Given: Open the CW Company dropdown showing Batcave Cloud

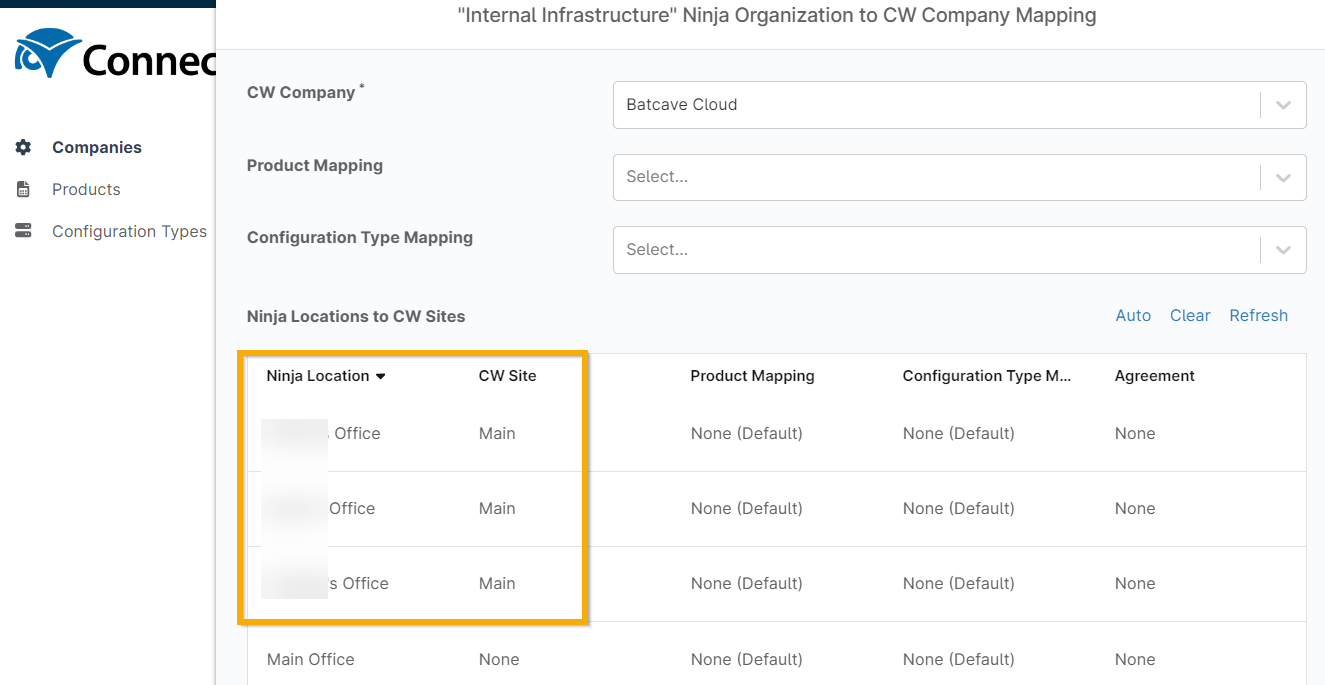Looking at the screenshot, I should tap(959, 105).
